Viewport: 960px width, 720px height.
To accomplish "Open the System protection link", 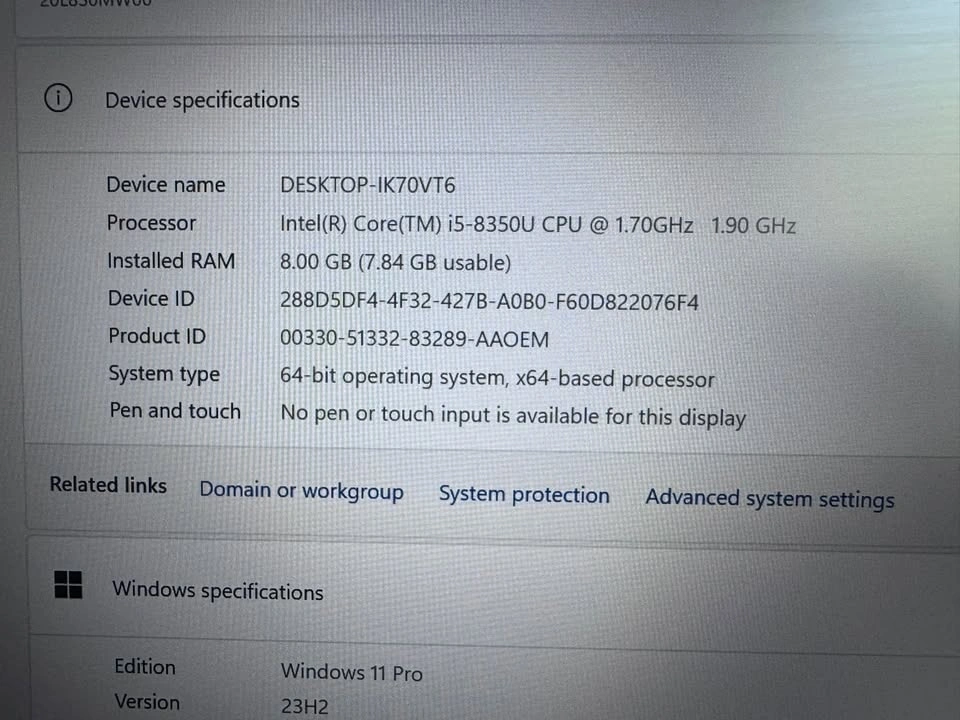I will point(524,495).
